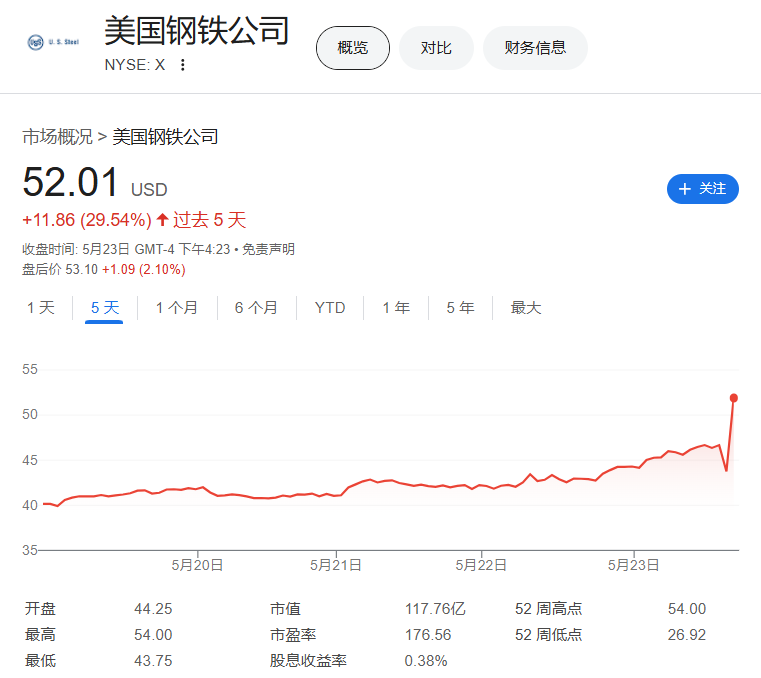Select the 概览 overview tab
The height and width of the screenshot is (678, 761).
tap(353, 48)
